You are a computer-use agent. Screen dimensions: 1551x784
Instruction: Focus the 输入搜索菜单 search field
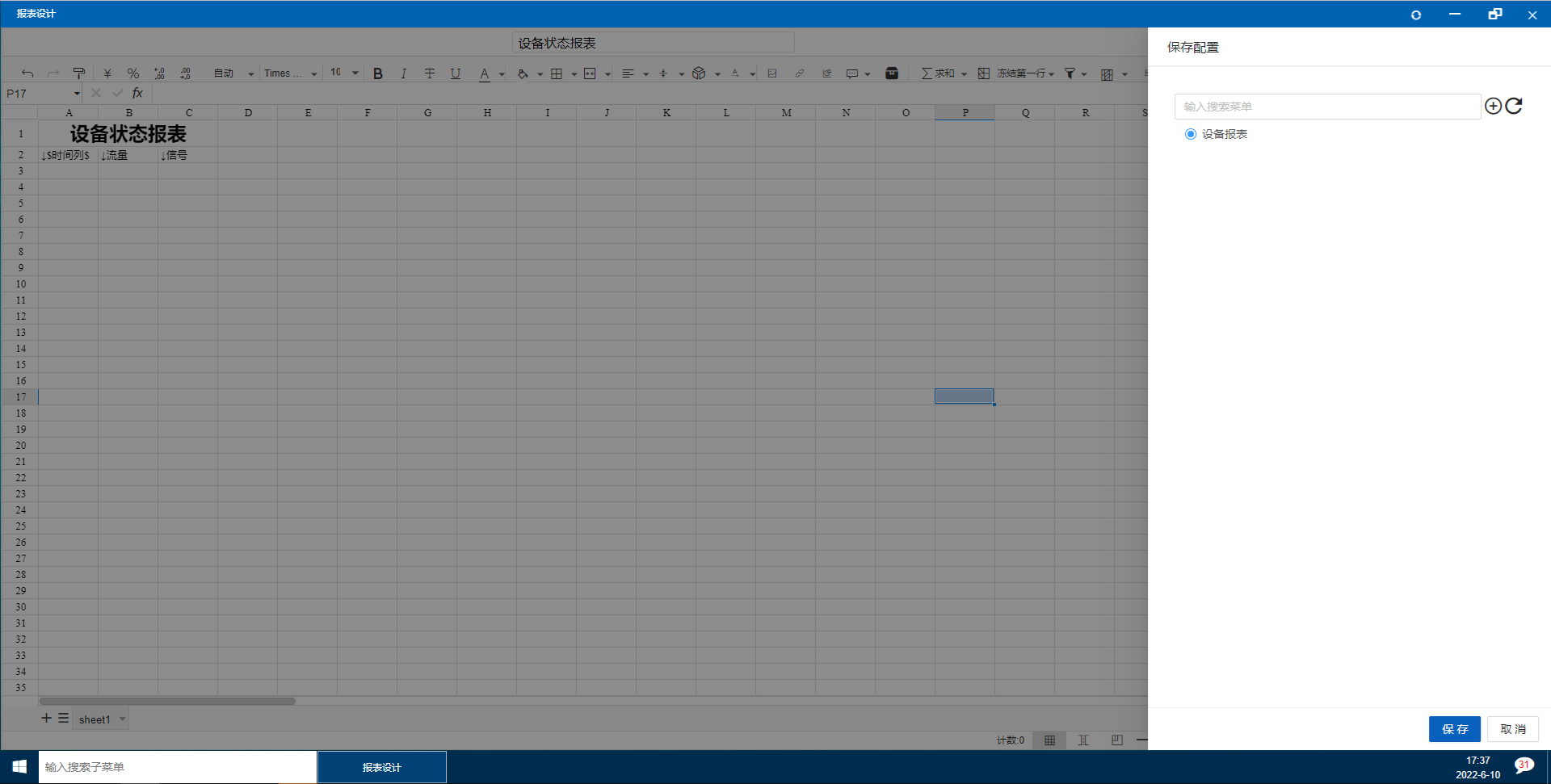point(1326,107)
